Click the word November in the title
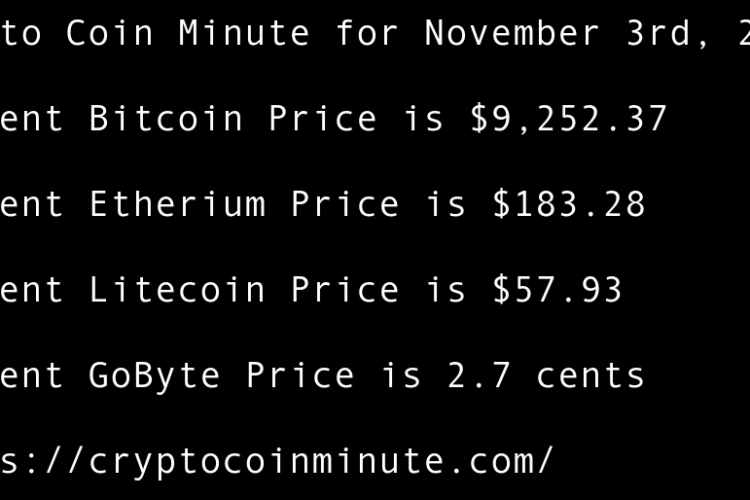 (512, 33)
